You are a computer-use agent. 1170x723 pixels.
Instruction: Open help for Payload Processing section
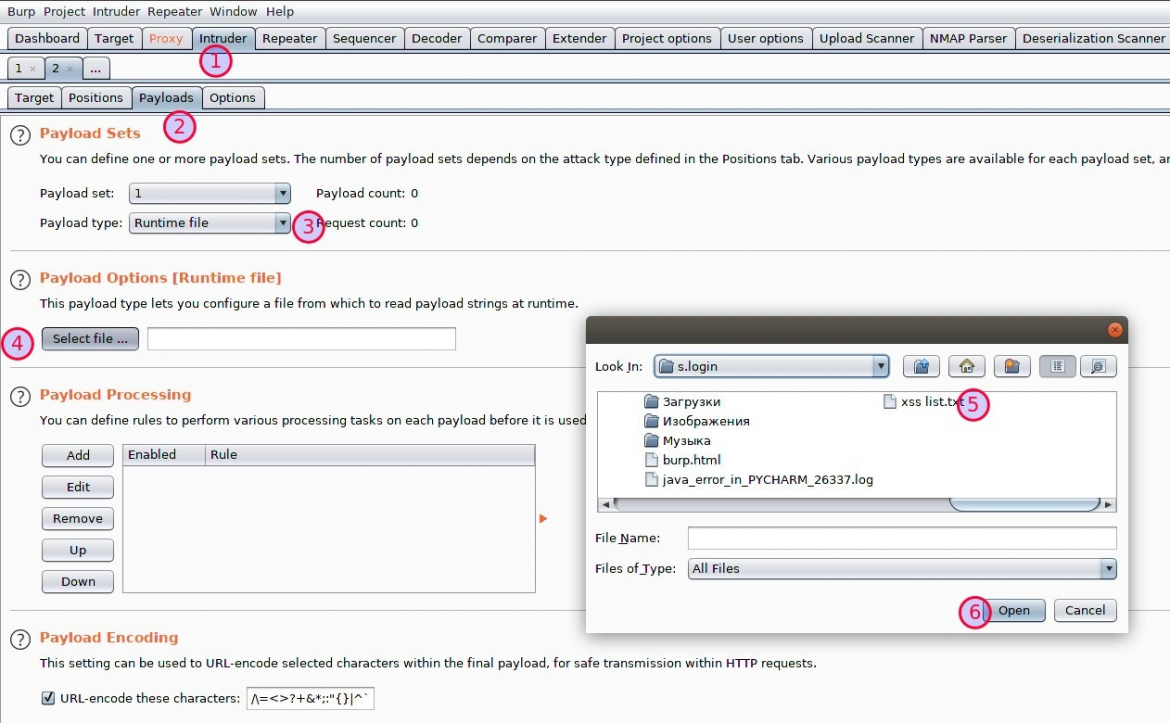click(x=20, y=396)
